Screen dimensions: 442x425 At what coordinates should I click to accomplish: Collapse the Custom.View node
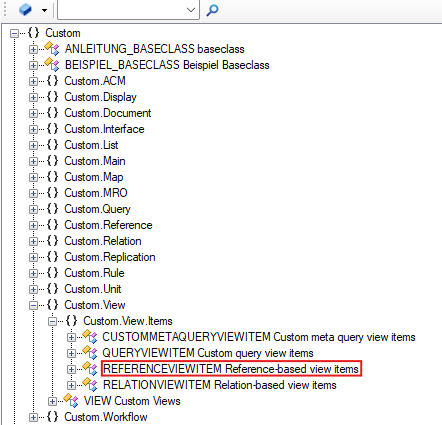coord(33,305)
